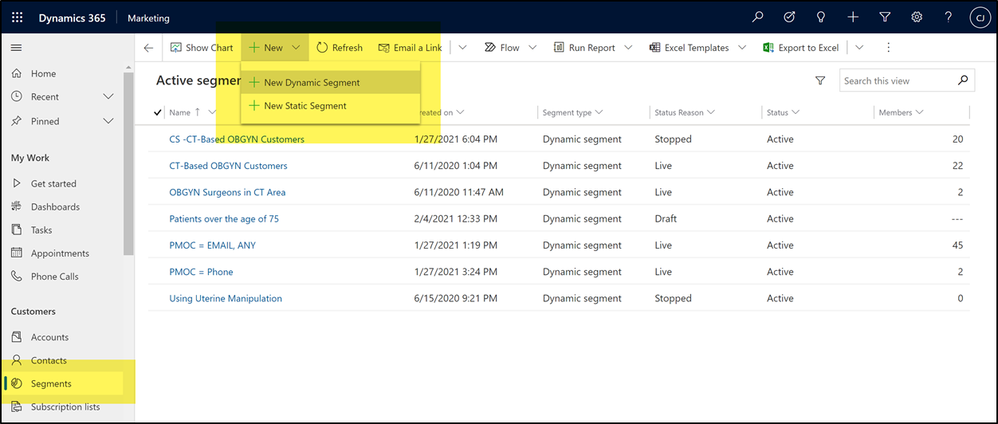Click the Flow command
This screenshot has height=424, width=998.
click(x=502, y=48)
